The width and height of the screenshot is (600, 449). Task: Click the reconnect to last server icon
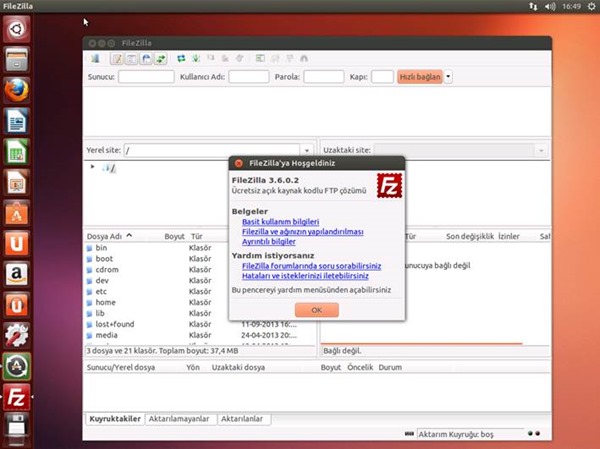[240, 59]
